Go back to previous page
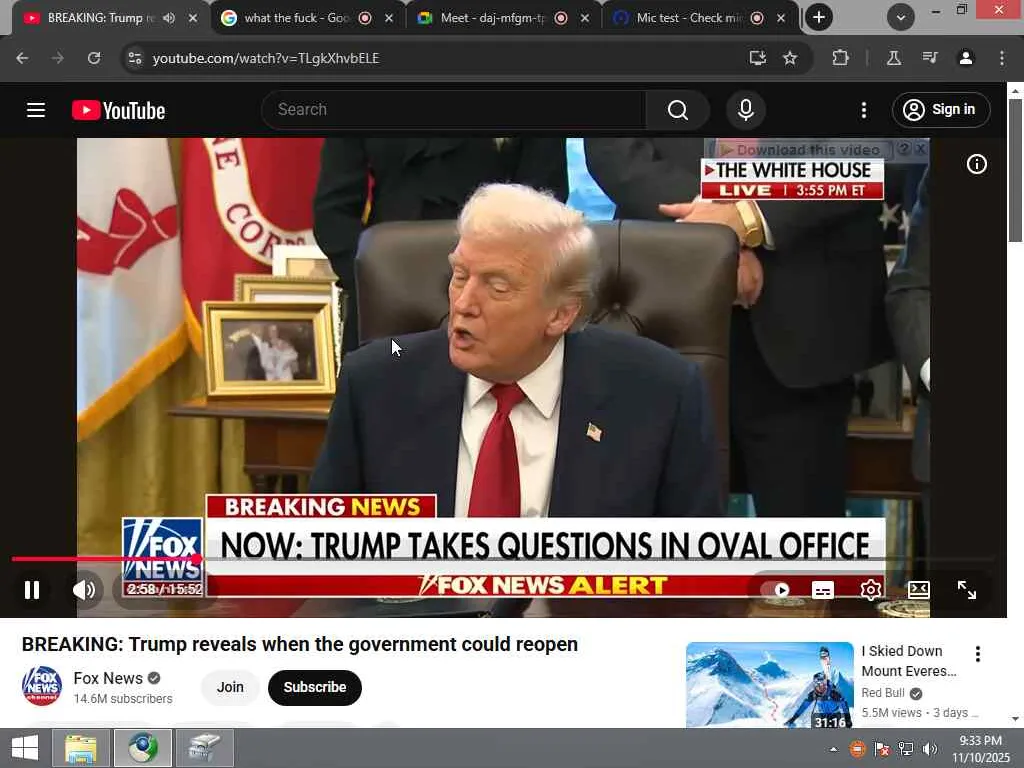Screen dimensions: 1024x768 22,58
